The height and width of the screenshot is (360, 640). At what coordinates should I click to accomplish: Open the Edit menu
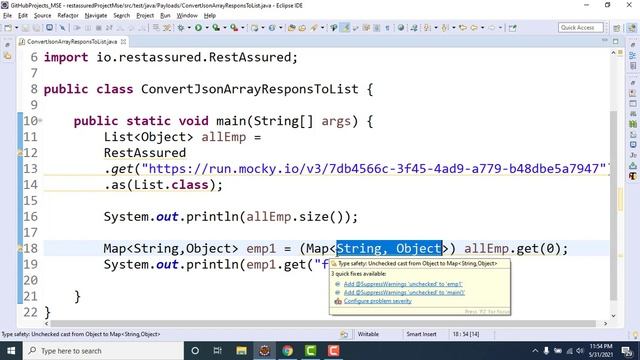coord(23,16)
